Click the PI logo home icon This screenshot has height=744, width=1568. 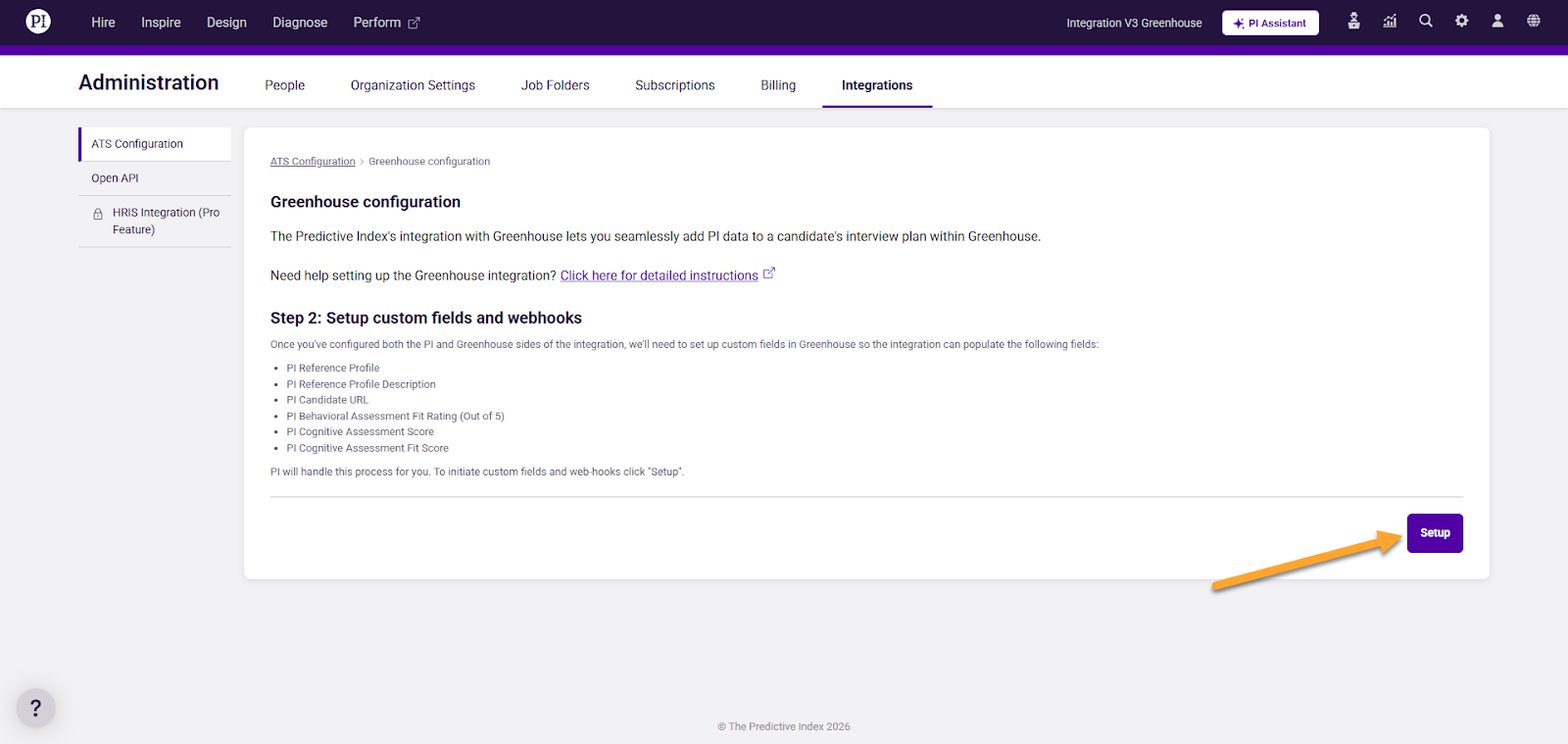pos(38,22)
